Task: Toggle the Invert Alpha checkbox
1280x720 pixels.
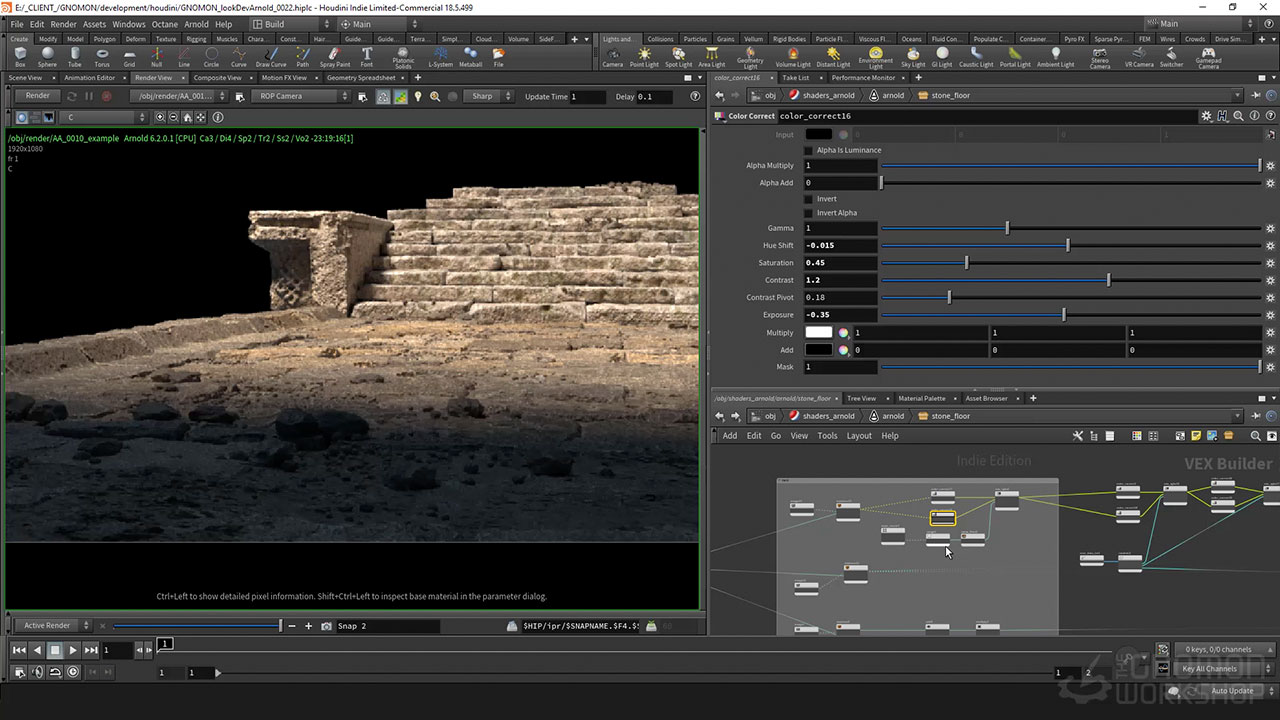Action: (x=809, y=213)
